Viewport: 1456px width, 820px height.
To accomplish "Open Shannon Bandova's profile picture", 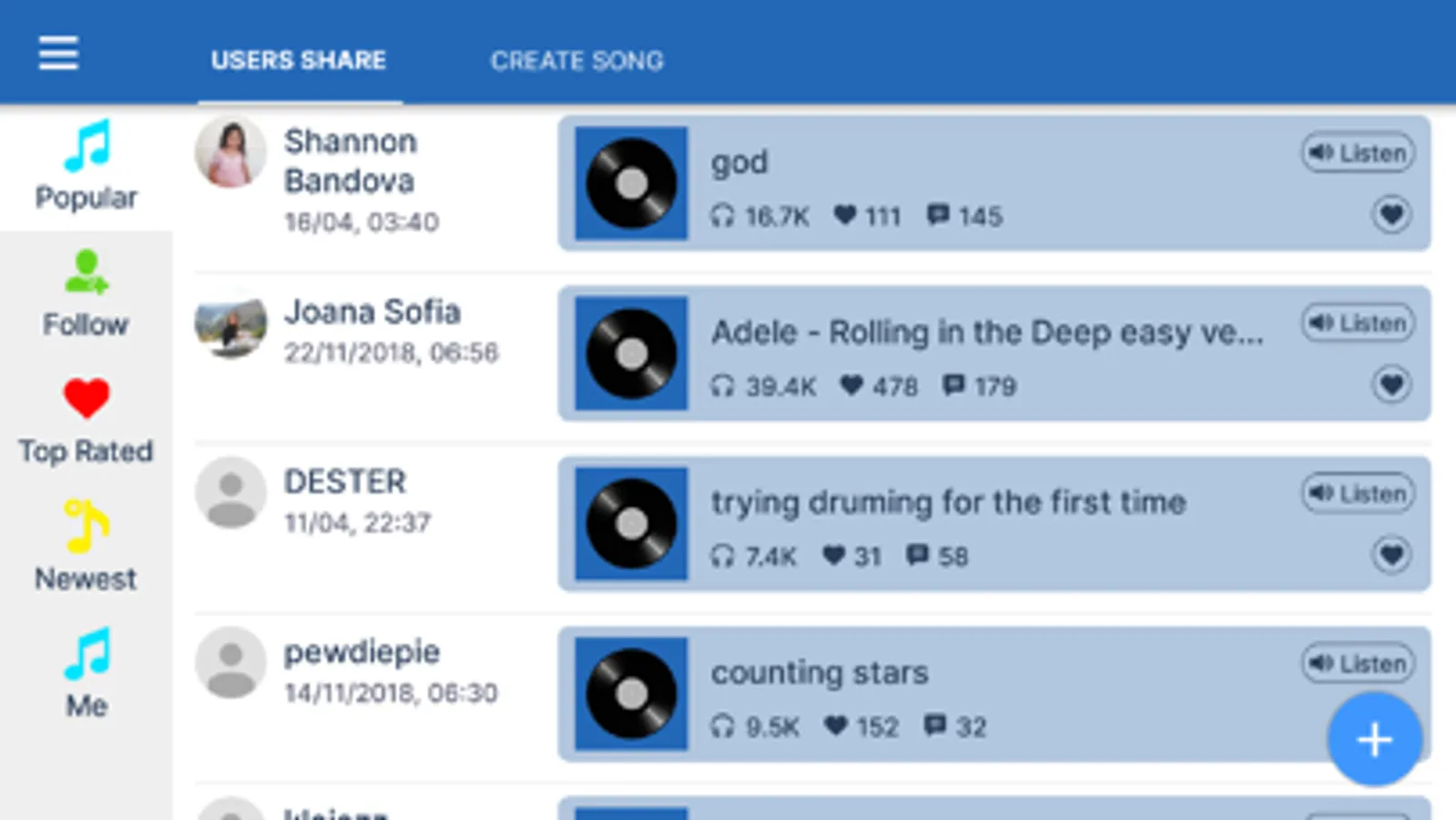I will pyautogui.click(x=230, y=151).
